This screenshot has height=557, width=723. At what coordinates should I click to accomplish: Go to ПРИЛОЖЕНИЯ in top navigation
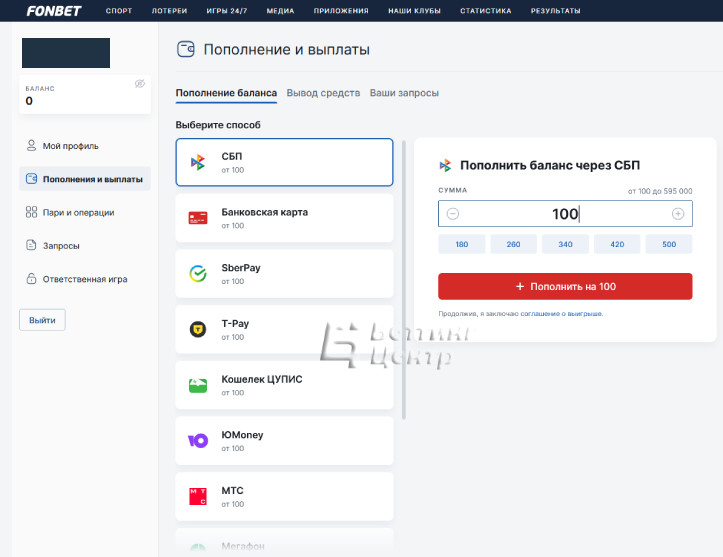[x=341, y=11]
